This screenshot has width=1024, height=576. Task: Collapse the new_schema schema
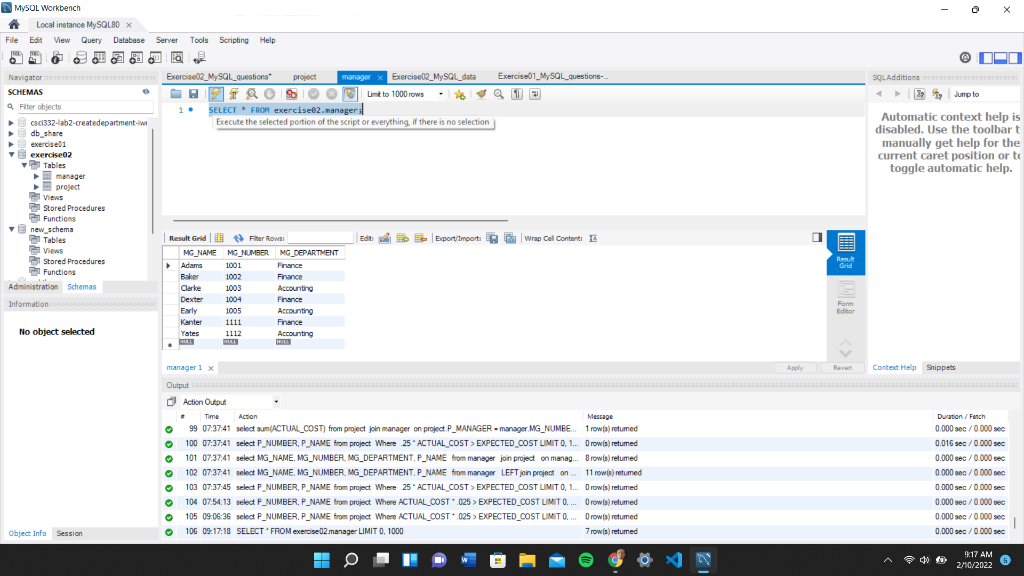click(x=12, y=229)
